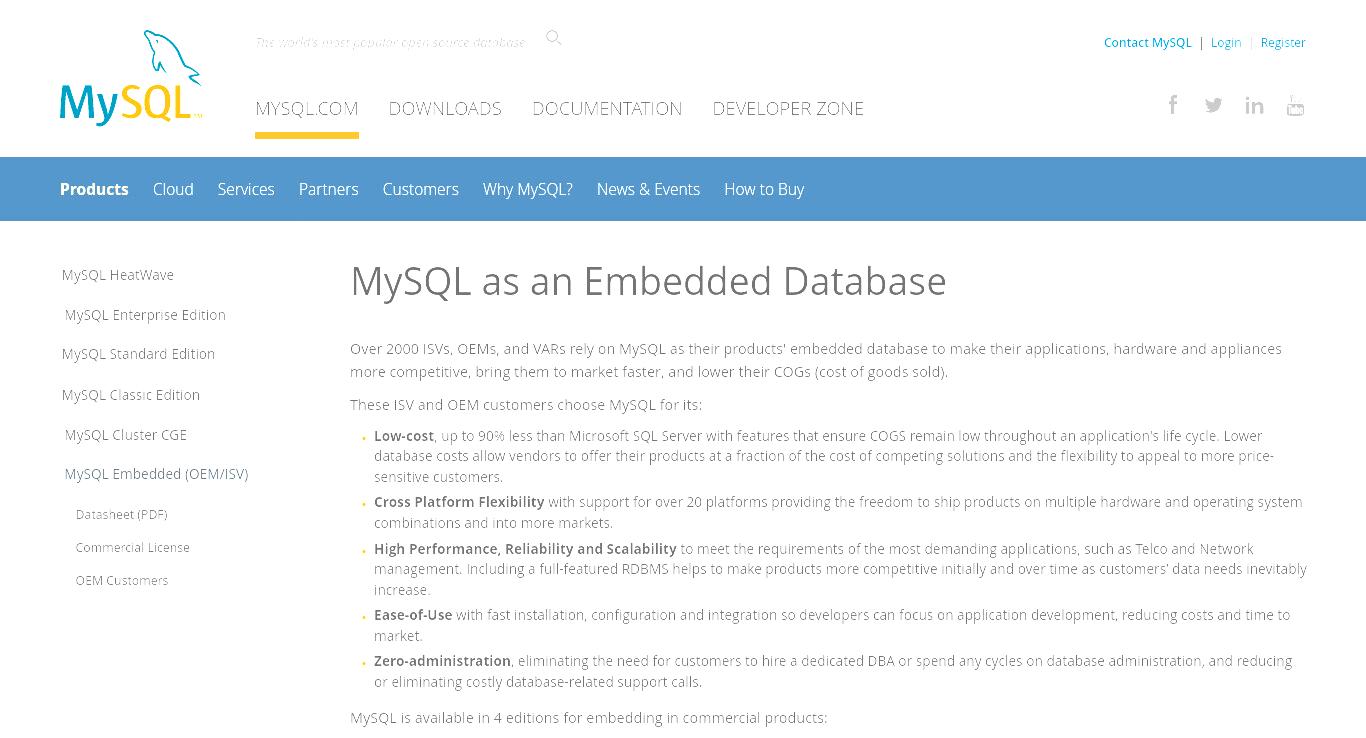Image resolution: width=1366 pixels, height=738 pixels.
Task: Open the DEVELOPER ZONE tab
Action: tap(788, 108)
